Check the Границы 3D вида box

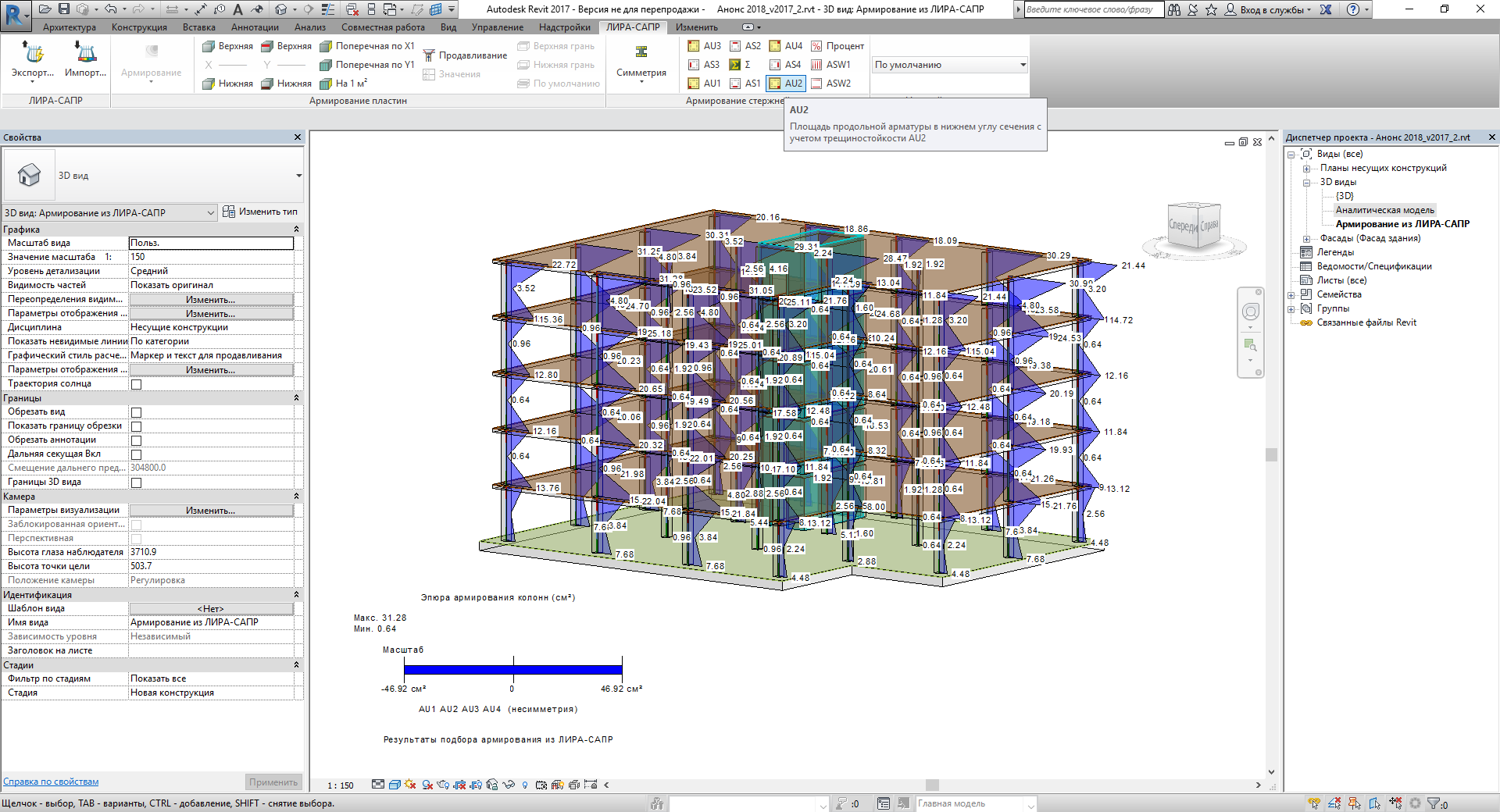click(x=136, y=483)
